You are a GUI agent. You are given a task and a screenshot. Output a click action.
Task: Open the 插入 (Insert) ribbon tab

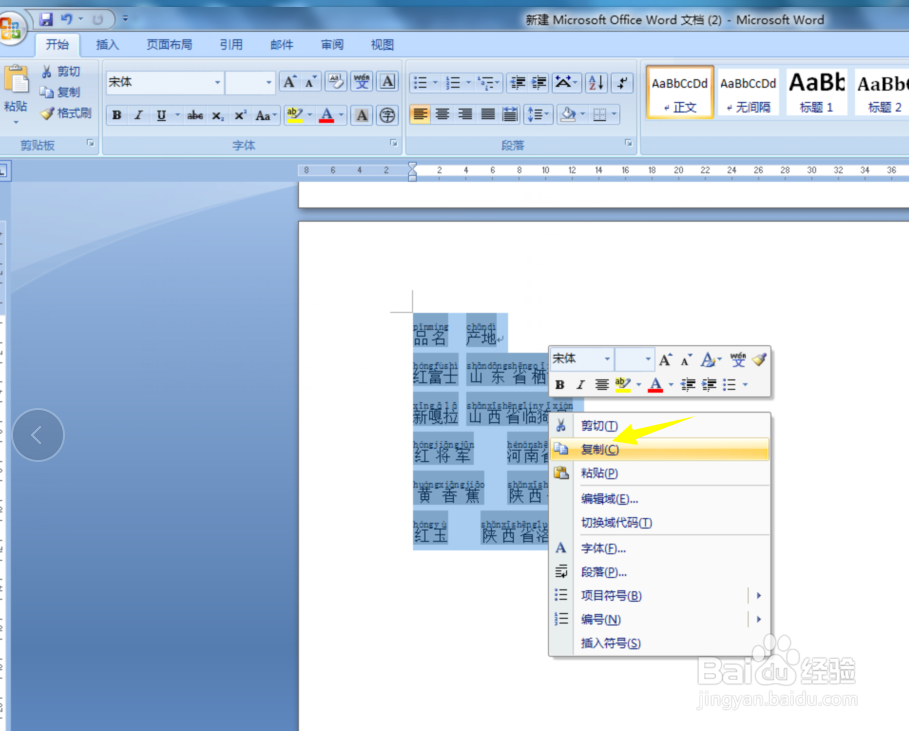107,45
